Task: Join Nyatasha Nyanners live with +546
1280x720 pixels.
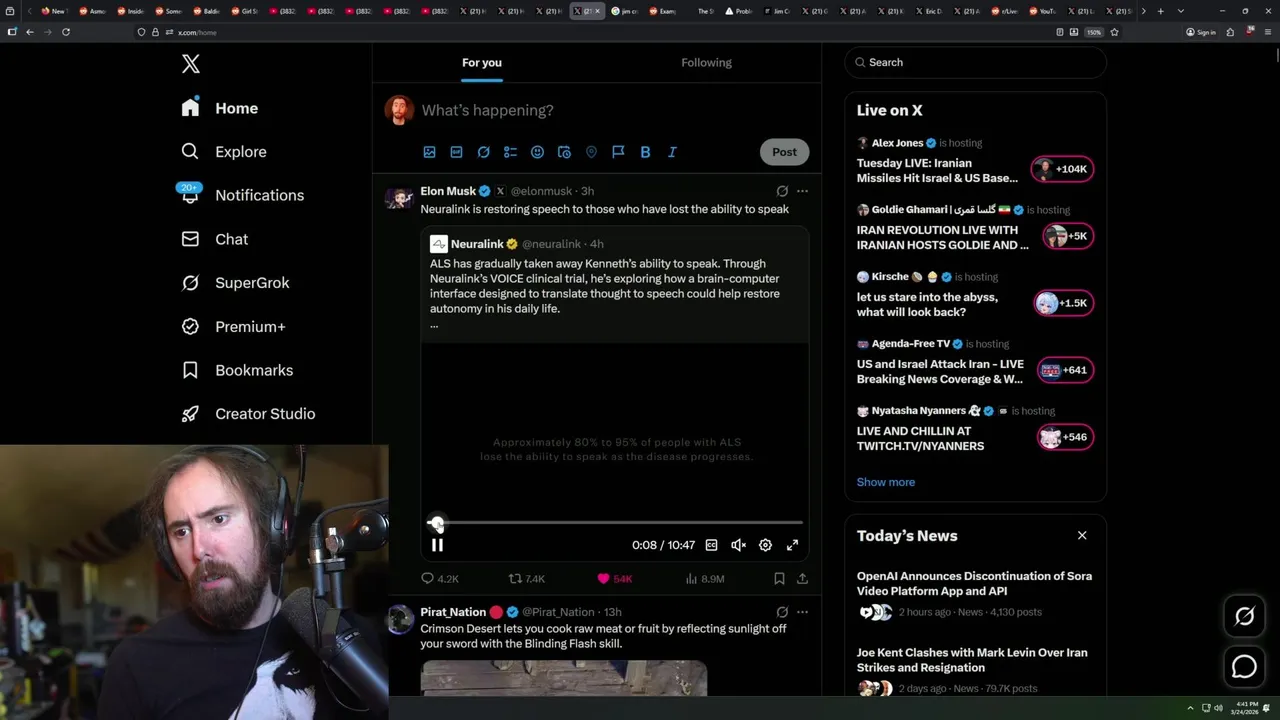Action: 1065,437
